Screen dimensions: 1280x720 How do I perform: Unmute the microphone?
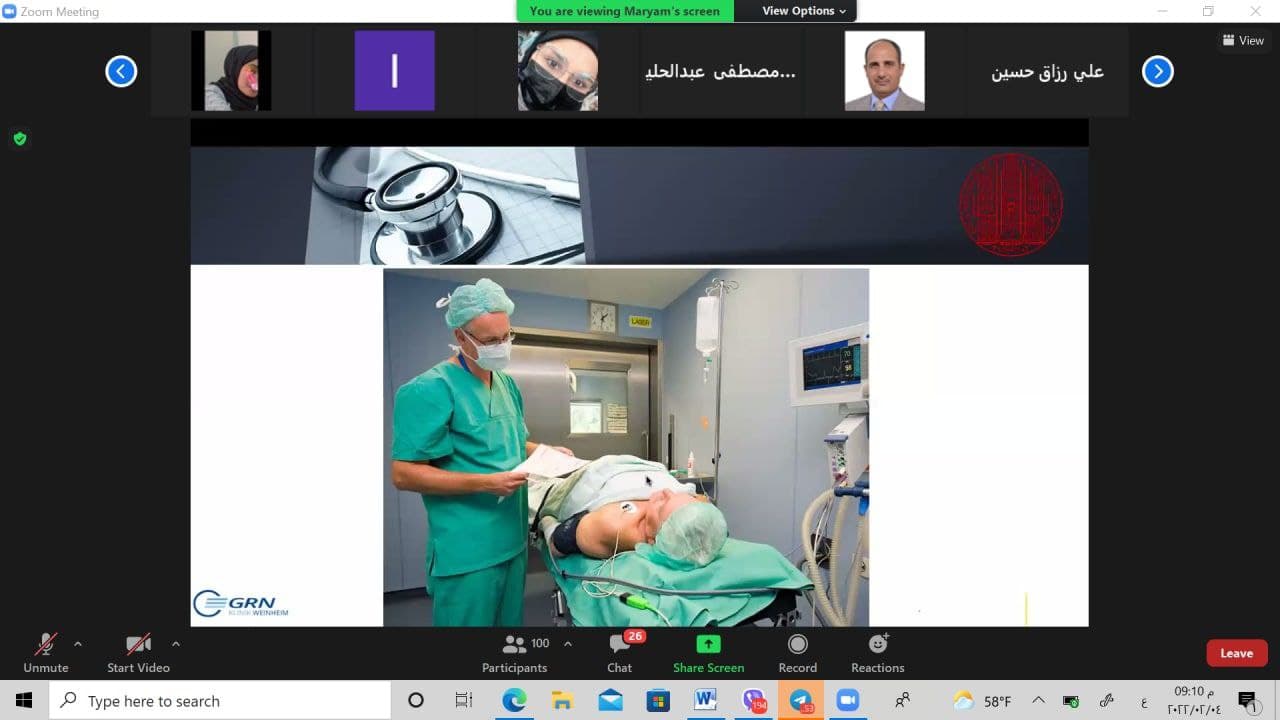[x=46, y=653]
